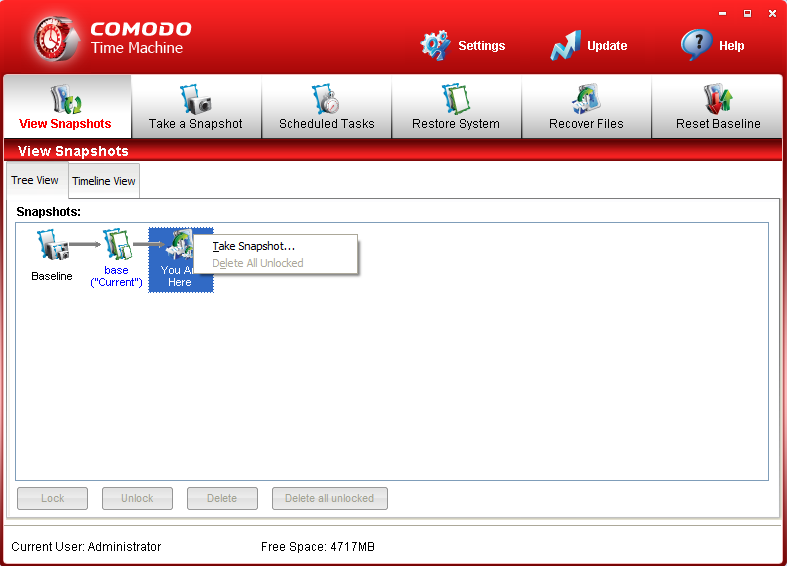787x566 pixels.
Task: Select the base ("Current") snapshot node
Action: coord(117,257)
